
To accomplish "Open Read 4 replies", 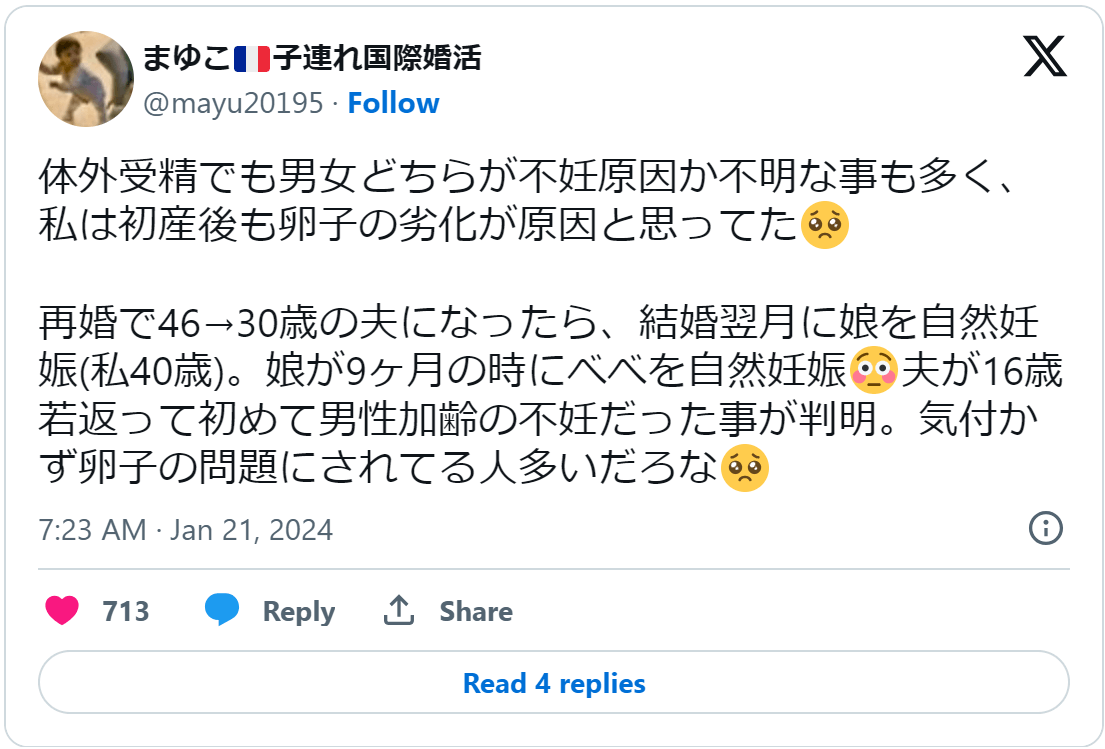I will click(552, 684).
